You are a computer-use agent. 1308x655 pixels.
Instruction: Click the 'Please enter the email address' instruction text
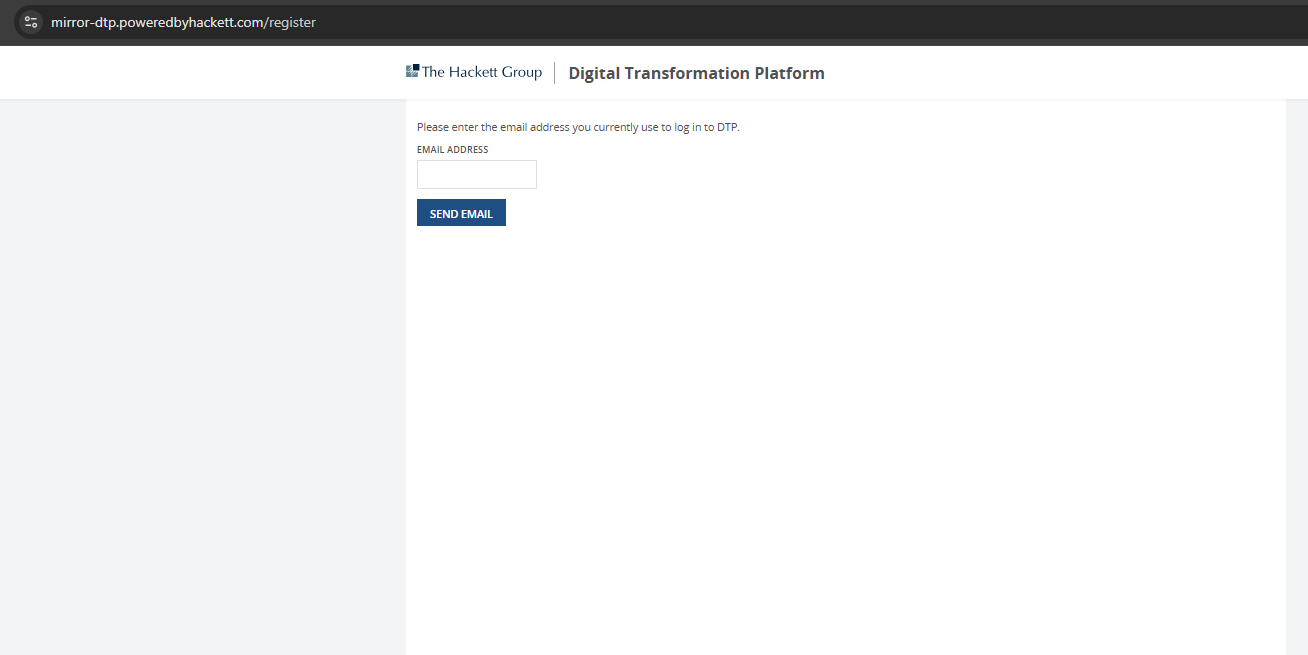[x=578, y=127]
